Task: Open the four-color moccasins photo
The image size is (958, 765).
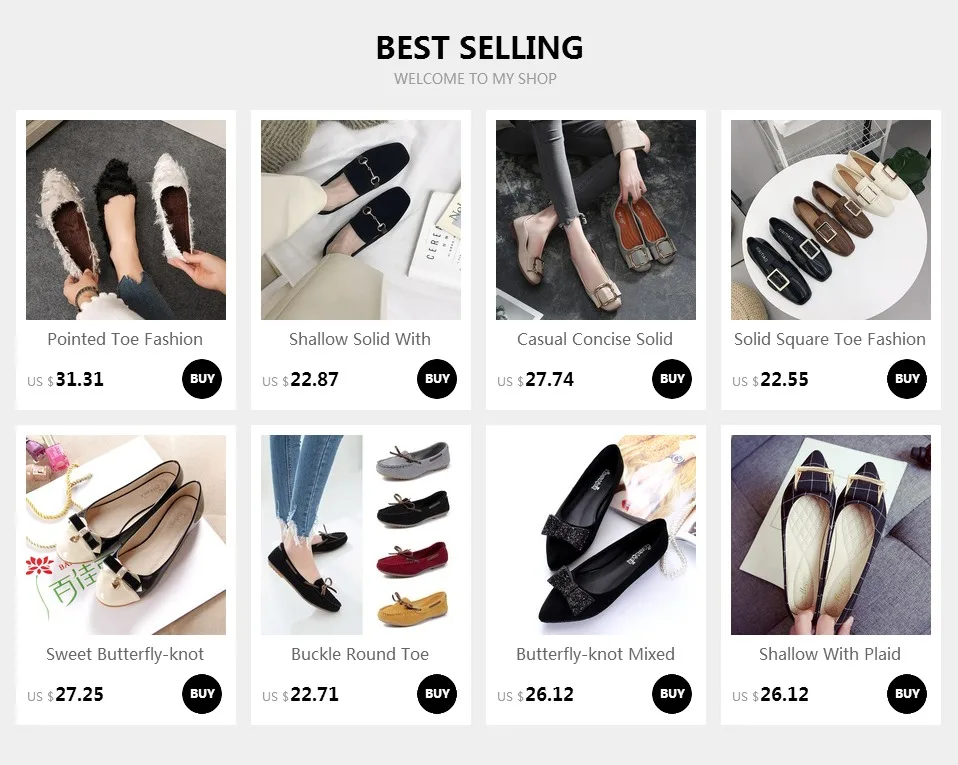Action: coord(361,535)
